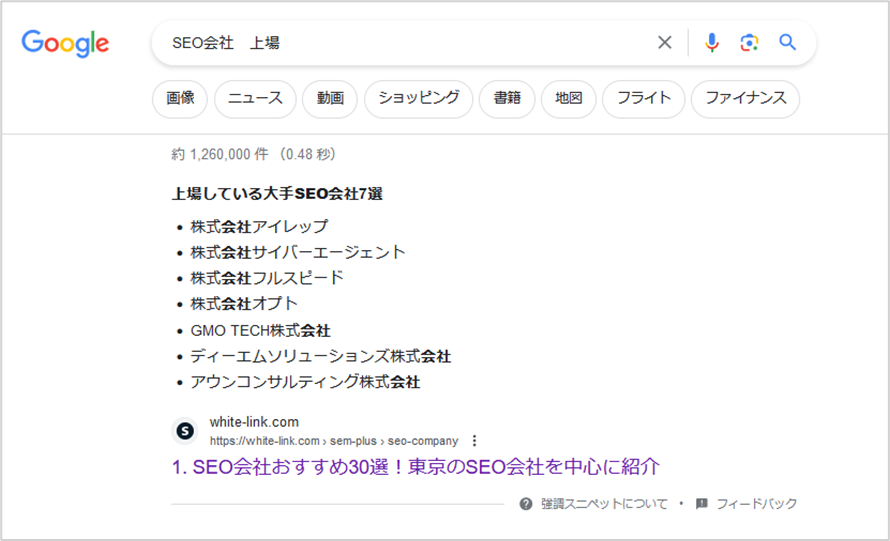Click the white-link.com site name
890x541 pixels.
pyautogui.click(x=254, y=422)
